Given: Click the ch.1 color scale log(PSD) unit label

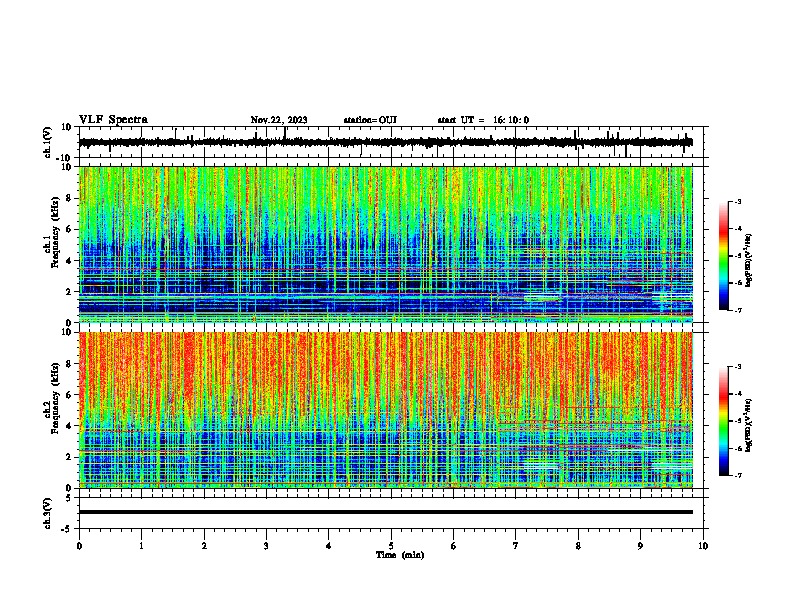Looking at the screenshot, I should pos(749,261).
